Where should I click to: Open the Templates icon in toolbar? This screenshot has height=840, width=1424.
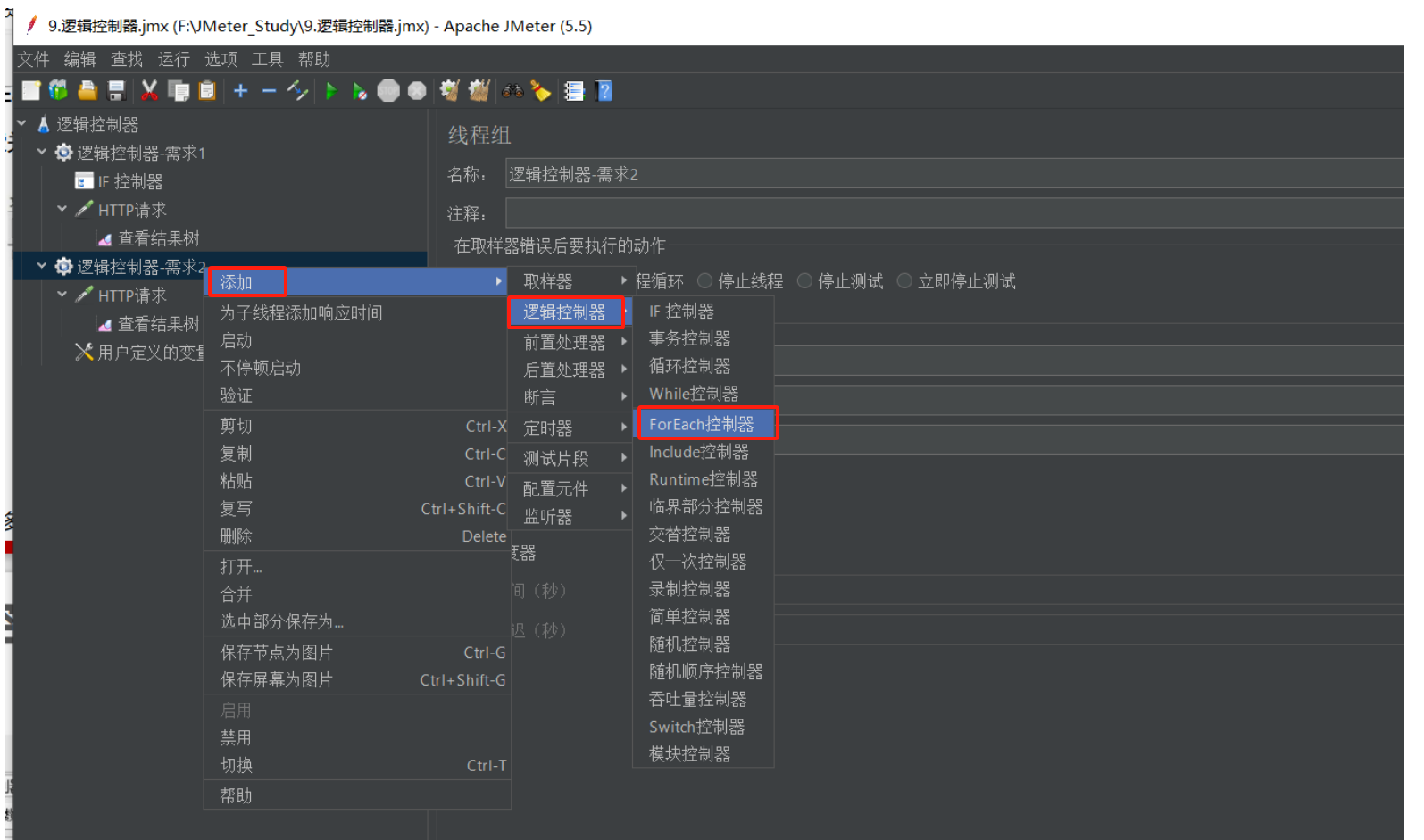pyautogui.click(x=59, y=91)
